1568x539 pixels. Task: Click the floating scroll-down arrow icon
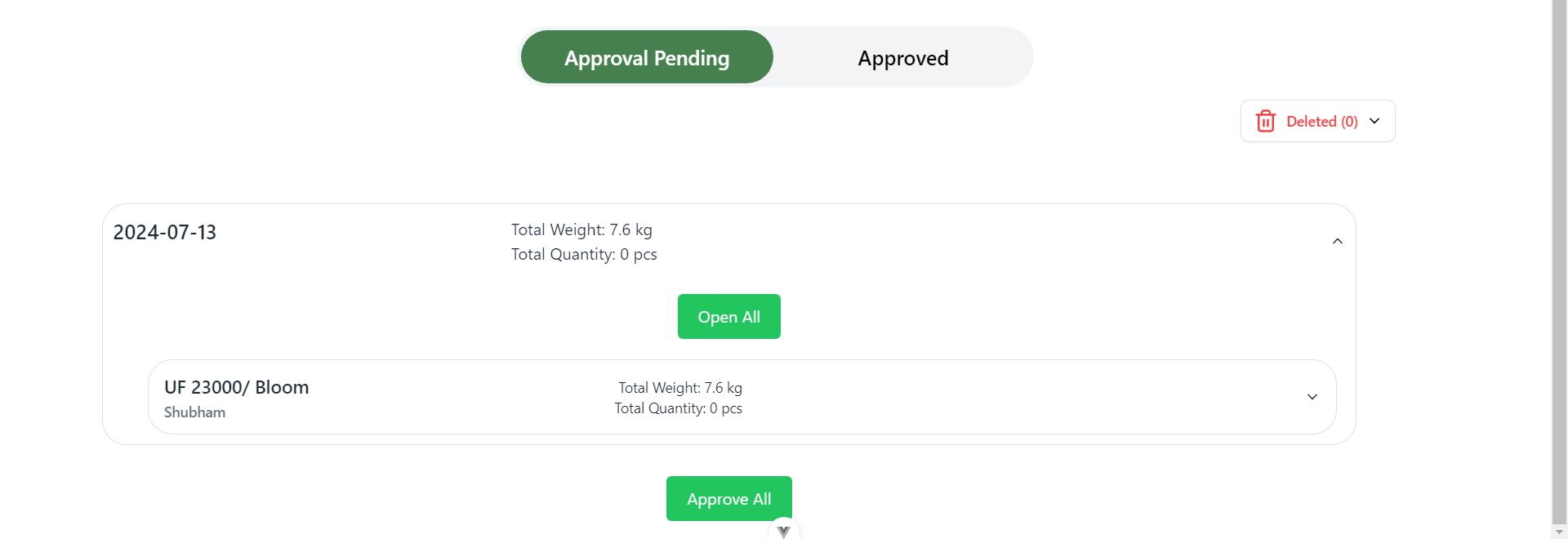tap(783, 531)
